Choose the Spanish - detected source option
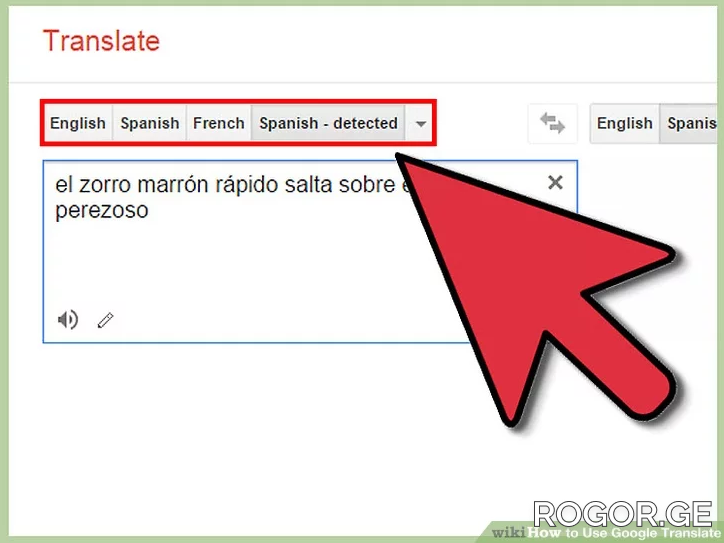Image resolution: width=724 pixels, height=543 pixels. click(x=328, y=123)
